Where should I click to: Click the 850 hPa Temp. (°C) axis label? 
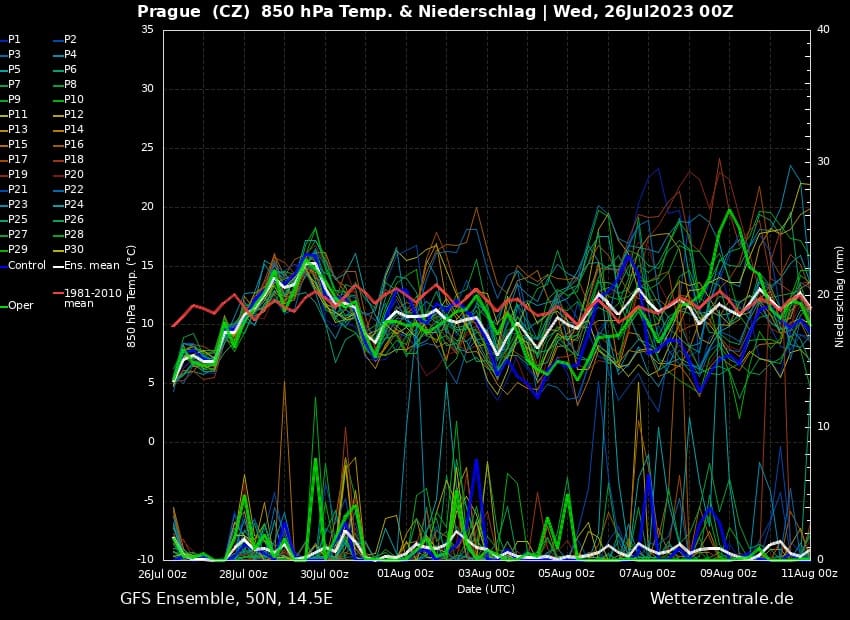pos(131,295)
